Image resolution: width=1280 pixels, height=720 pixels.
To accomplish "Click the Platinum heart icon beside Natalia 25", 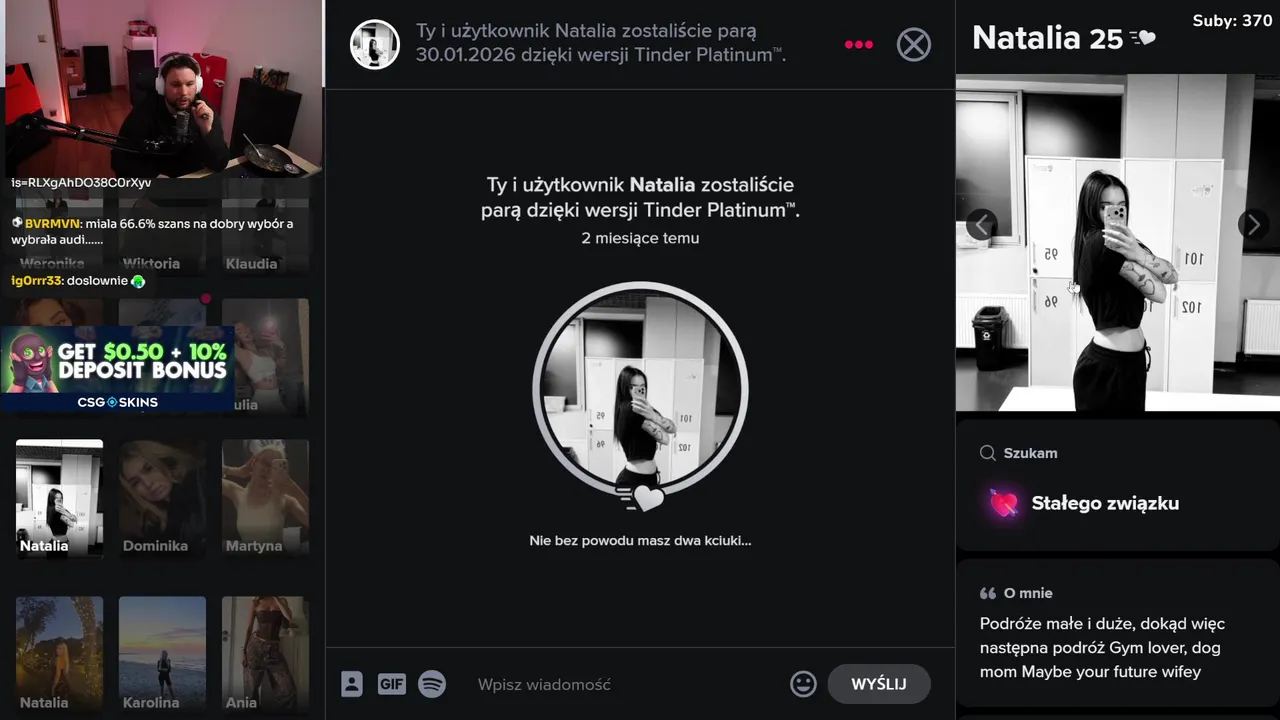I will 1143,38.
